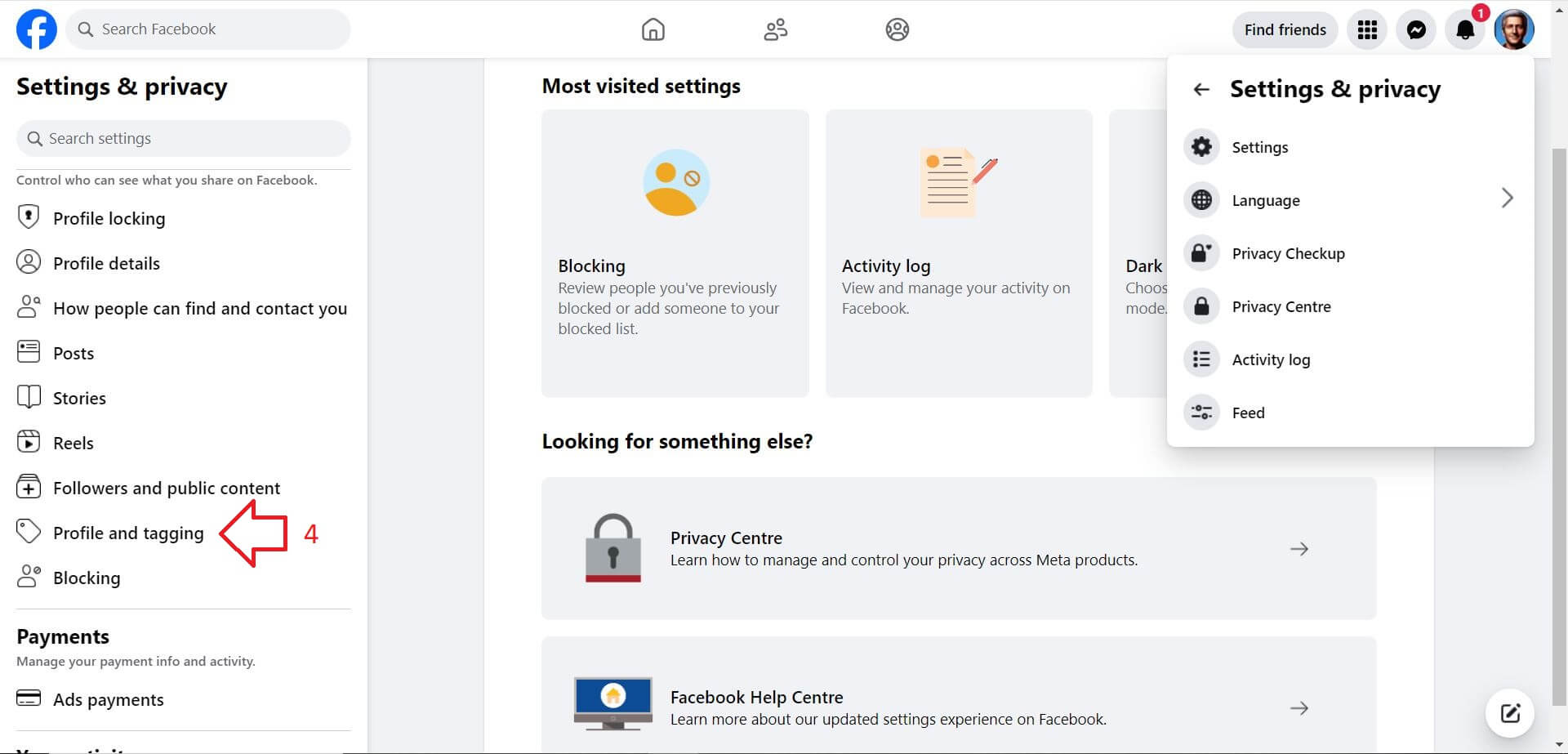Click the Stories book icon

(29, 397)
